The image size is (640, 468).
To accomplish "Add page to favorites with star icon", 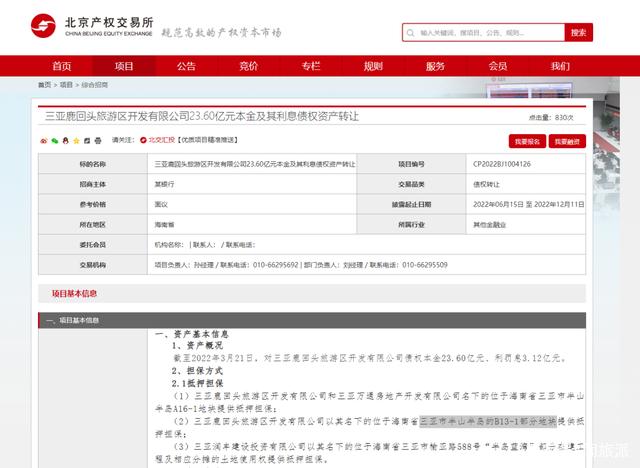I will (x=76, y=141).
